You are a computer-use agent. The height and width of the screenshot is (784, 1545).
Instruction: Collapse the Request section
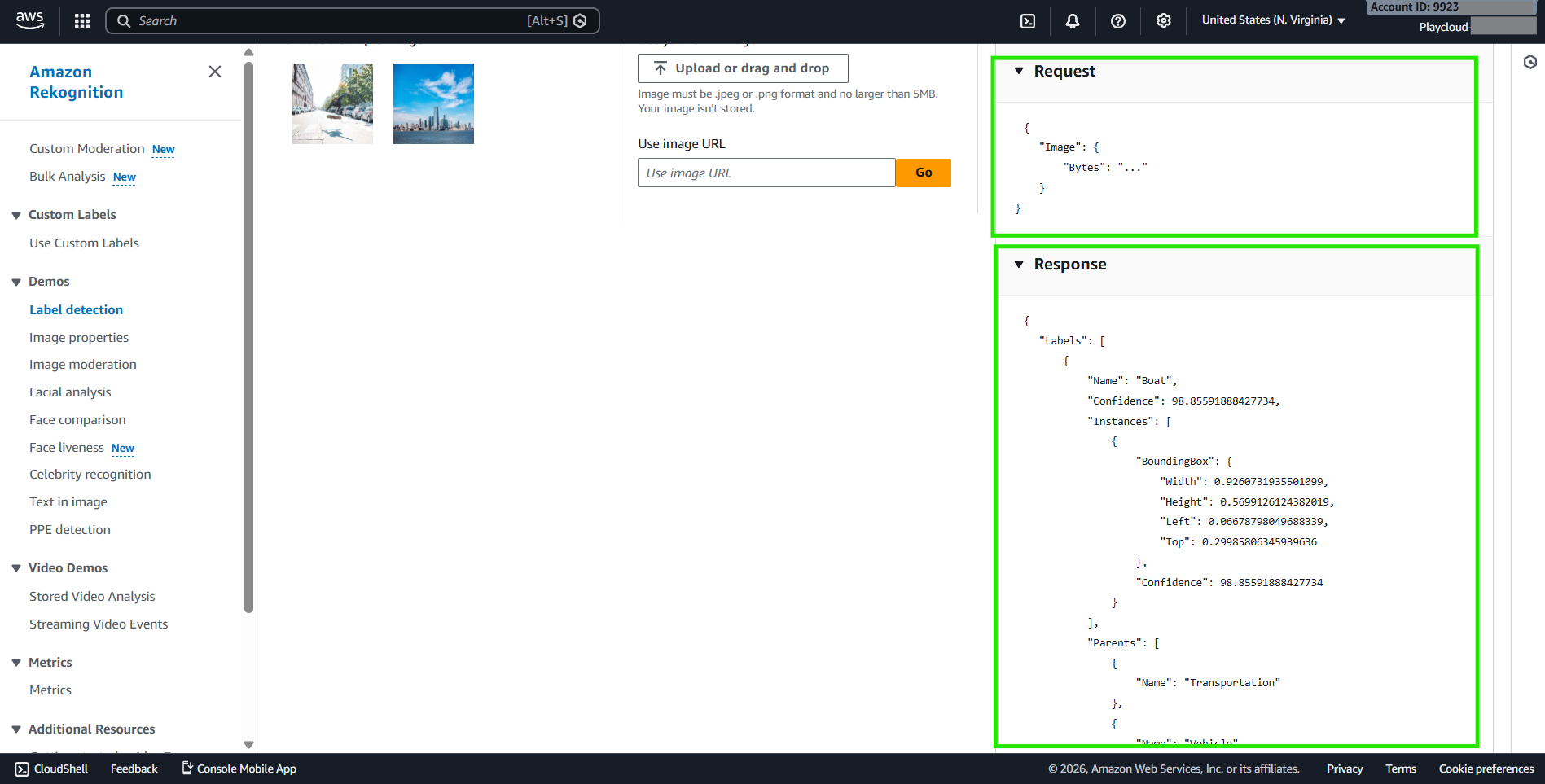(x=1019, y=72)
